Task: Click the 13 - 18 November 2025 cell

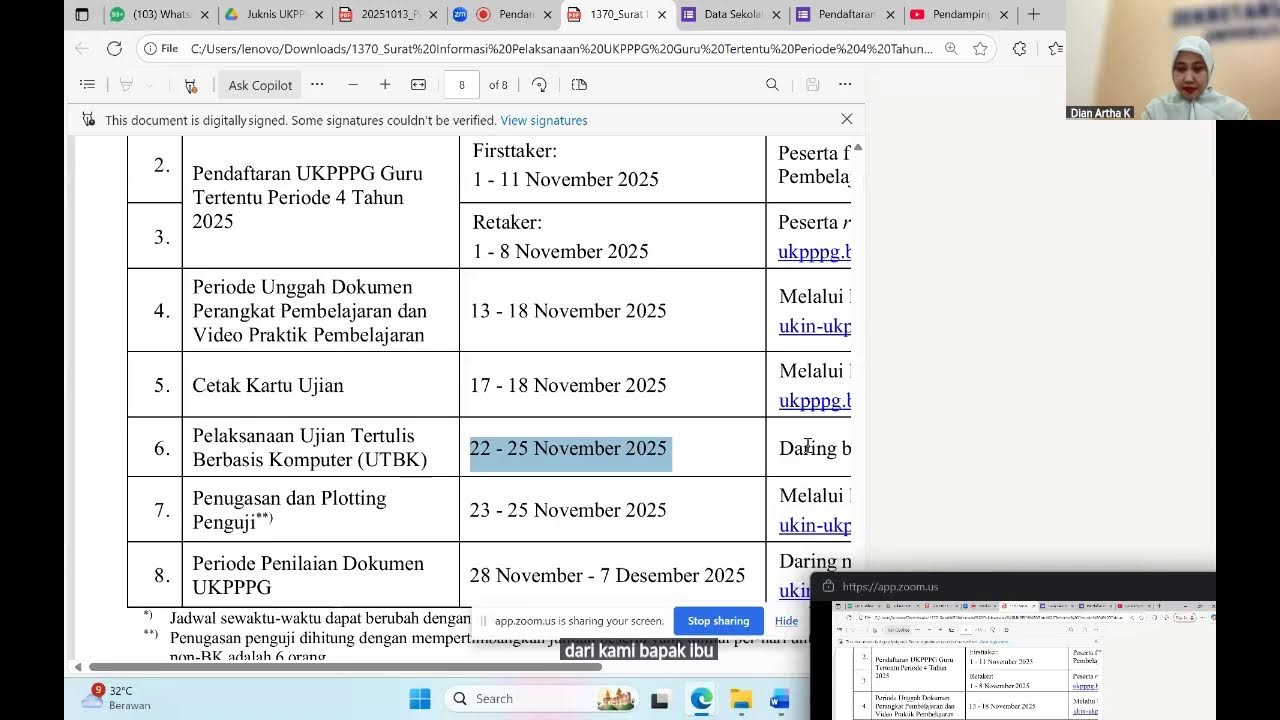Action: pyautogui.click(x=612, y=310)
